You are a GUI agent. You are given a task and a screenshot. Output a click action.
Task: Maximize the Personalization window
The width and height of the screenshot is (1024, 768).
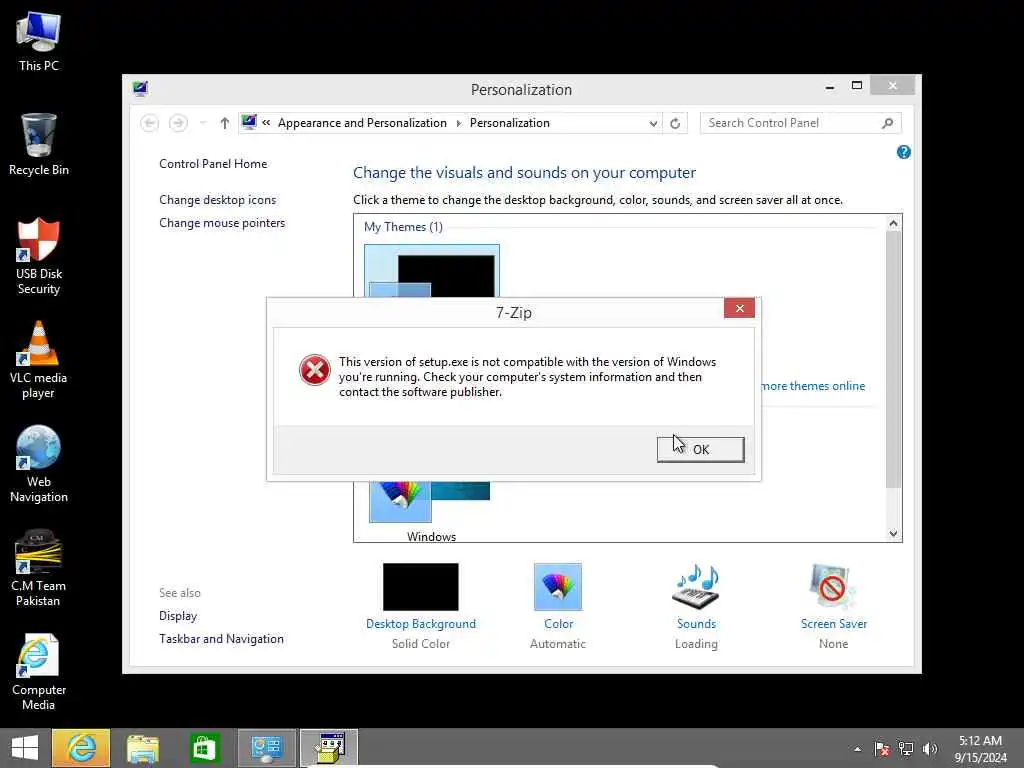click(x=857, y=86)
